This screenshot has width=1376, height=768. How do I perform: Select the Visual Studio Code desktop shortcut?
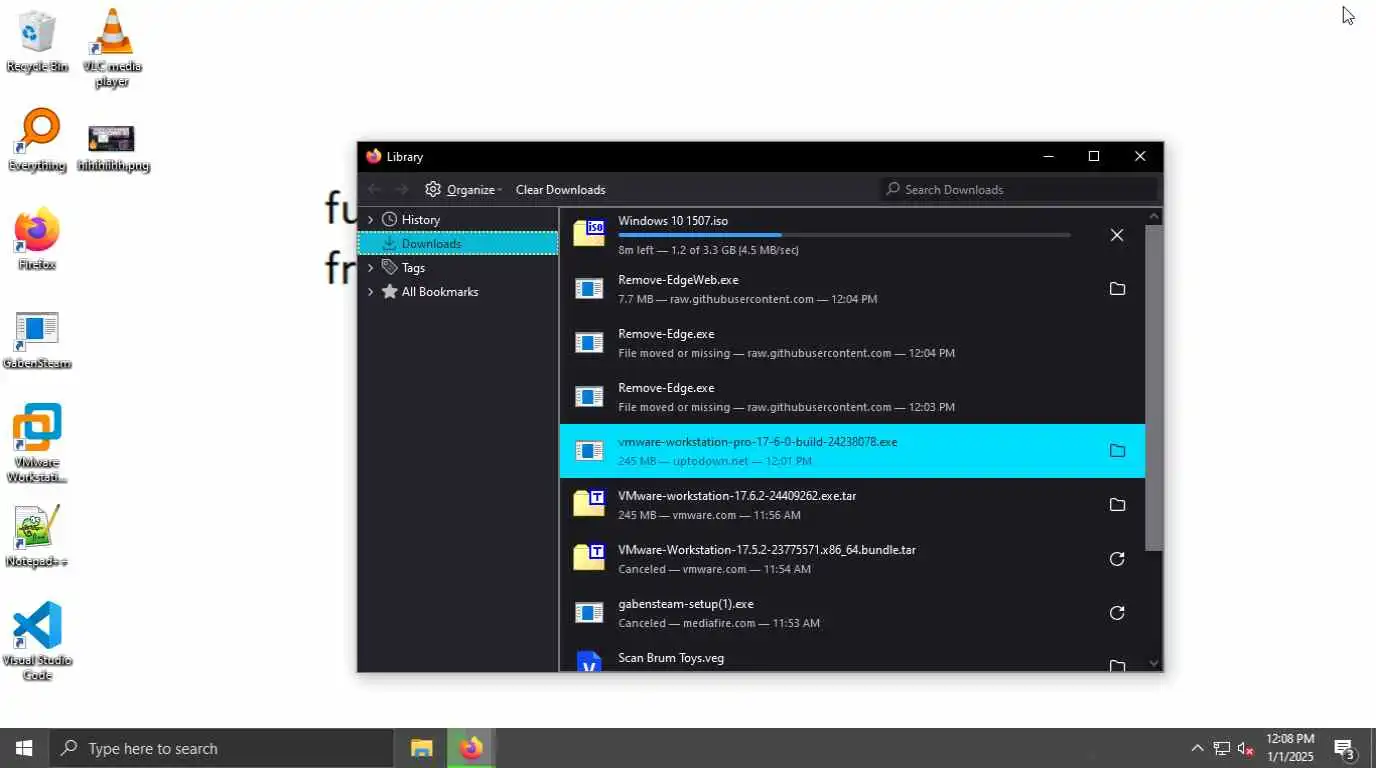pos(37,641)
